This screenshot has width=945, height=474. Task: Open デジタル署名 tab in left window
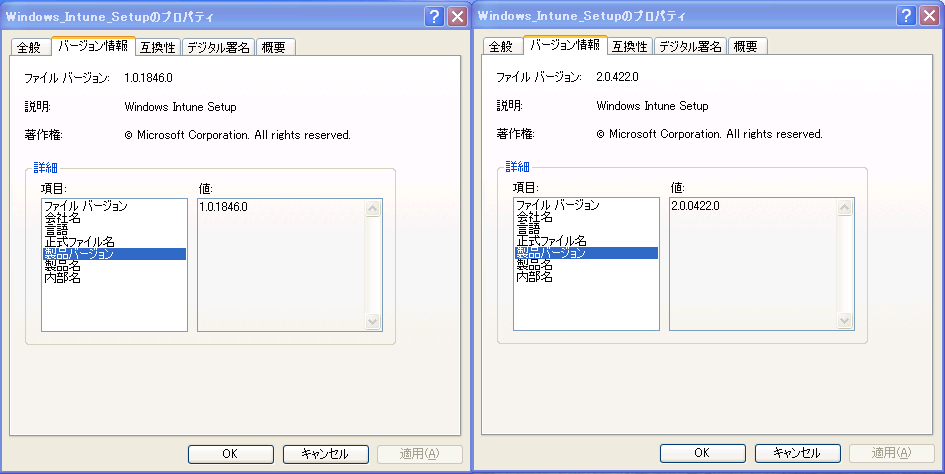click(218, 47)
